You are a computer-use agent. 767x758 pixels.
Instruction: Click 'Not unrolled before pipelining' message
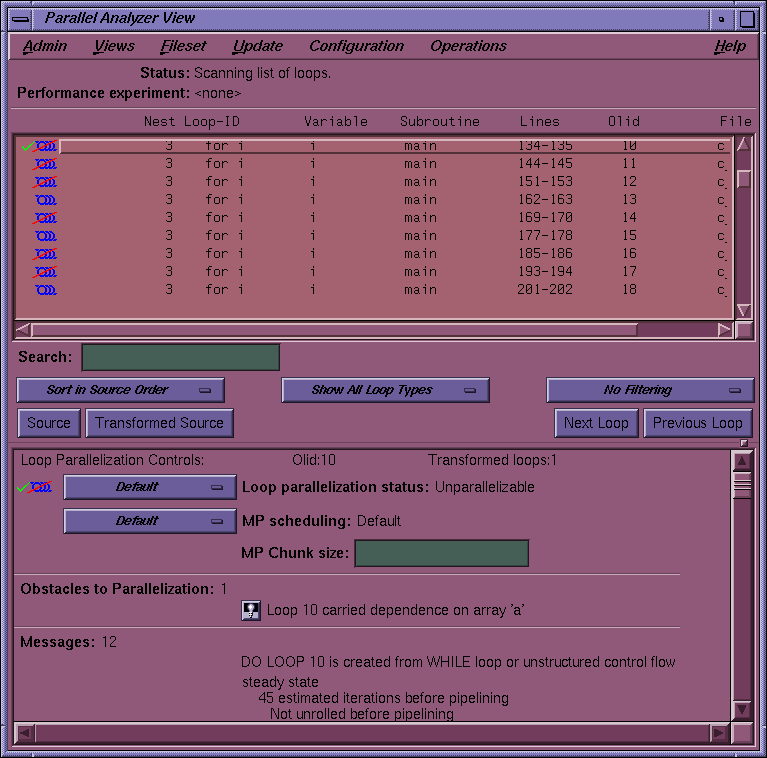[x=362, y=714]
